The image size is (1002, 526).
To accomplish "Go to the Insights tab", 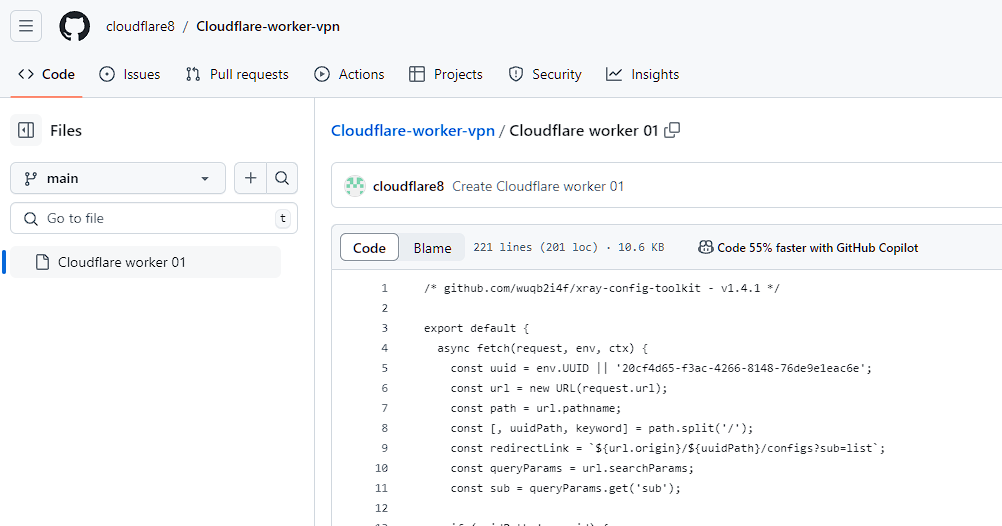I will click(642, 74).
